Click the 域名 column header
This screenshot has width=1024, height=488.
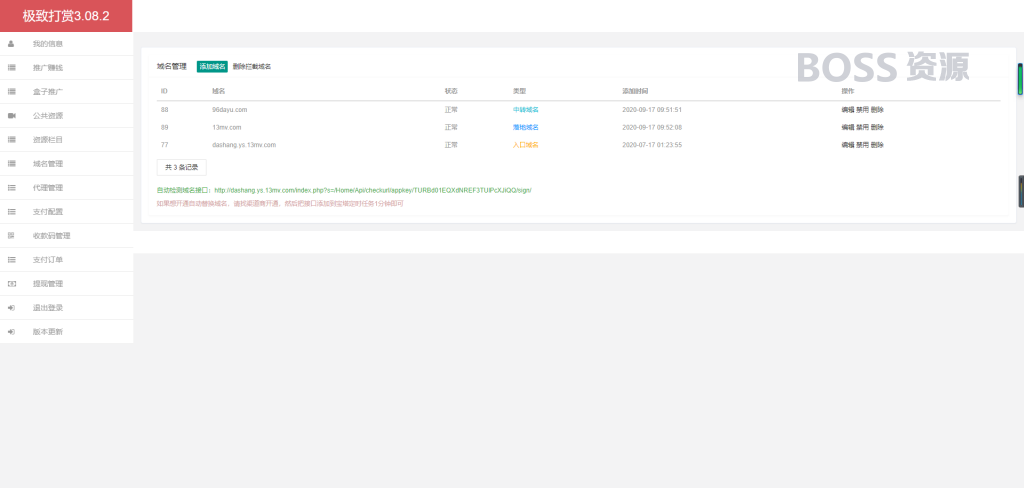[218, 91]
